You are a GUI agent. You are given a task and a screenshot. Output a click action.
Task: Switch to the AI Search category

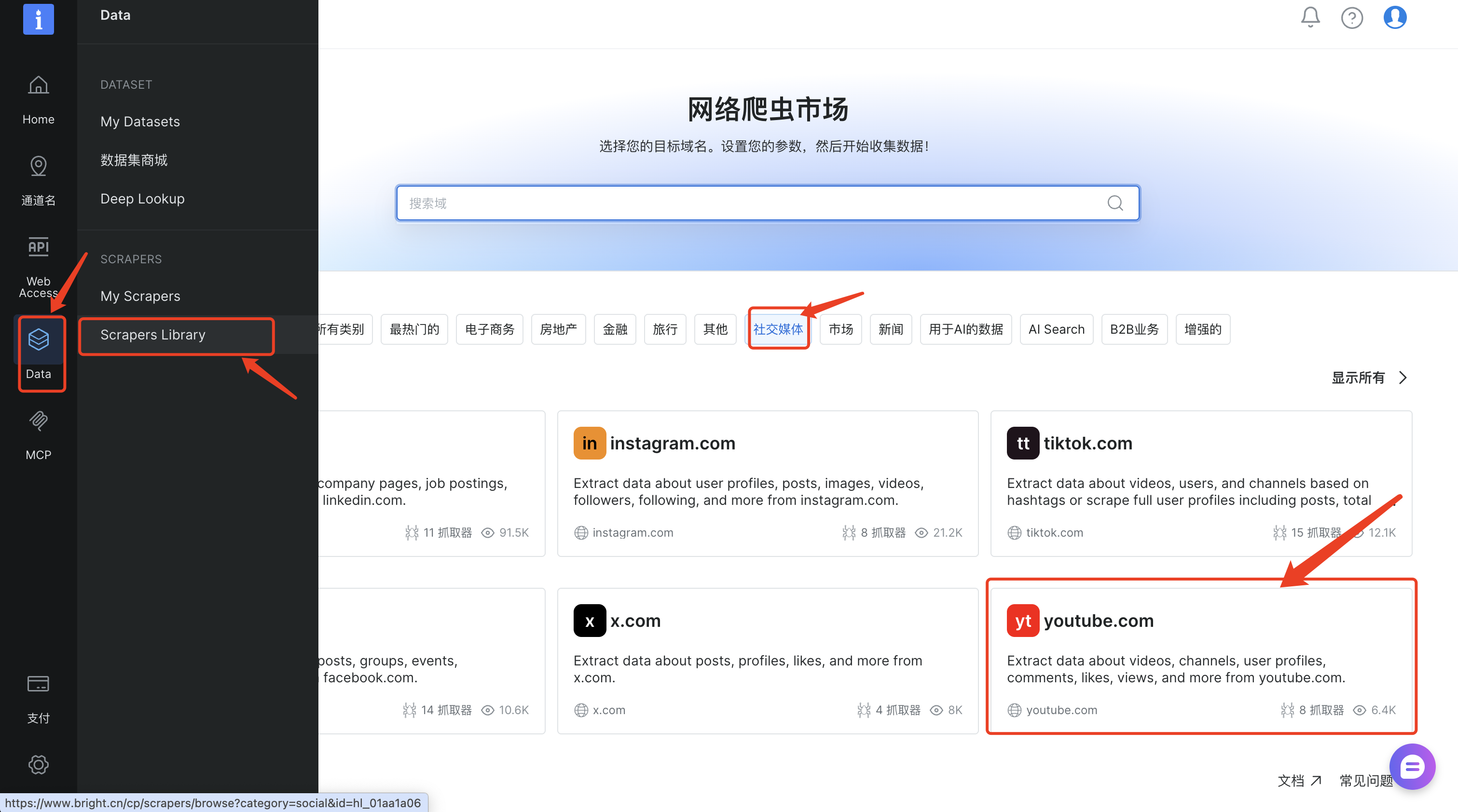click(x=1056, y=329)
